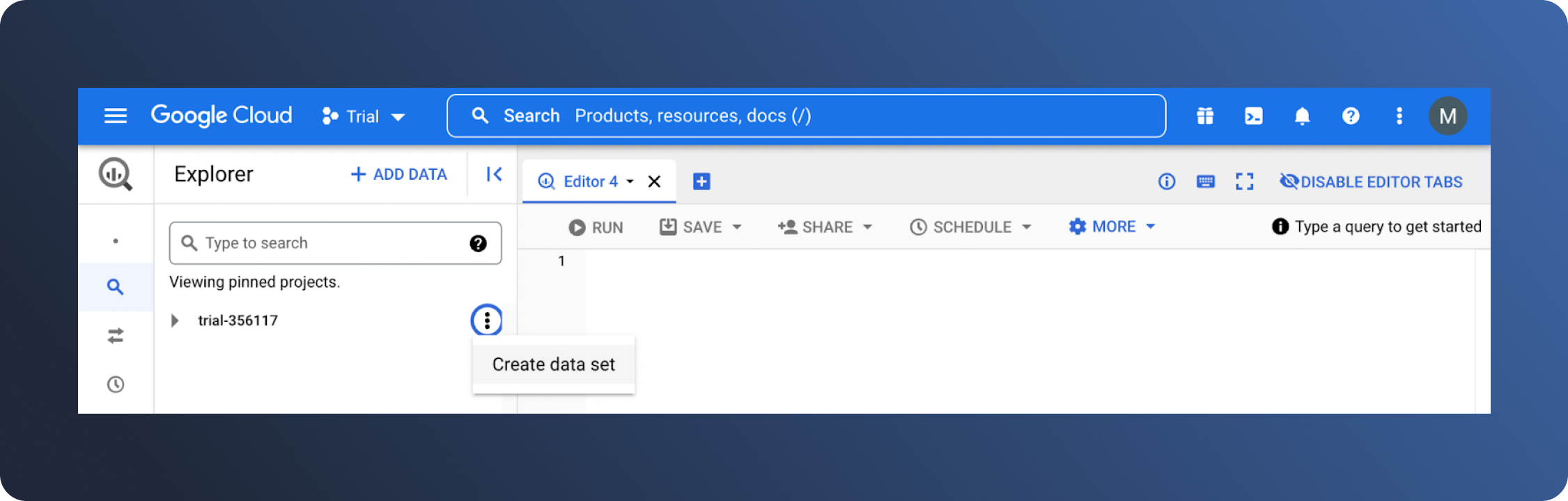Select Create data set menu entry
This screenshot has width=1568, height=501.
553,364
